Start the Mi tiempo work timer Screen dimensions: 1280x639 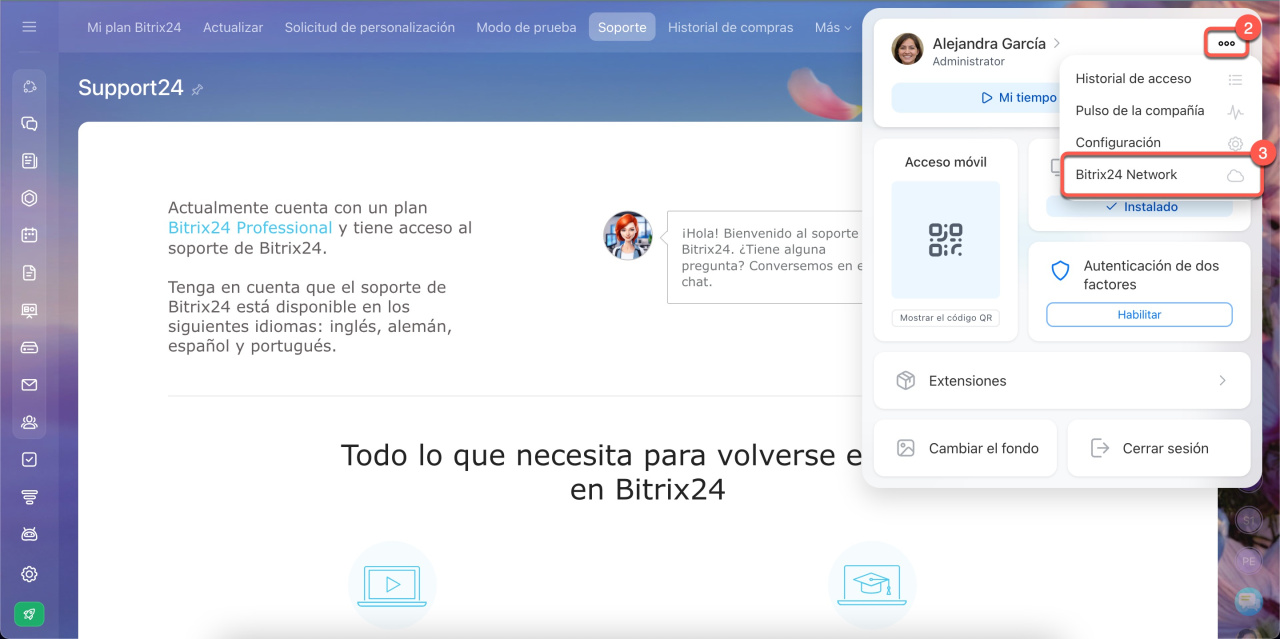1020,98
